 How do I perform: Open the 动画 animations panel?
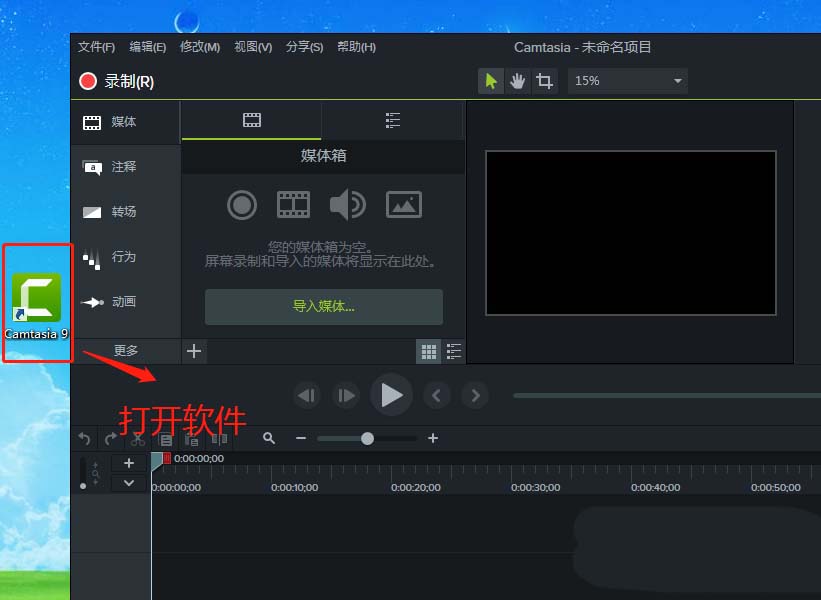(x=126, y=302)
